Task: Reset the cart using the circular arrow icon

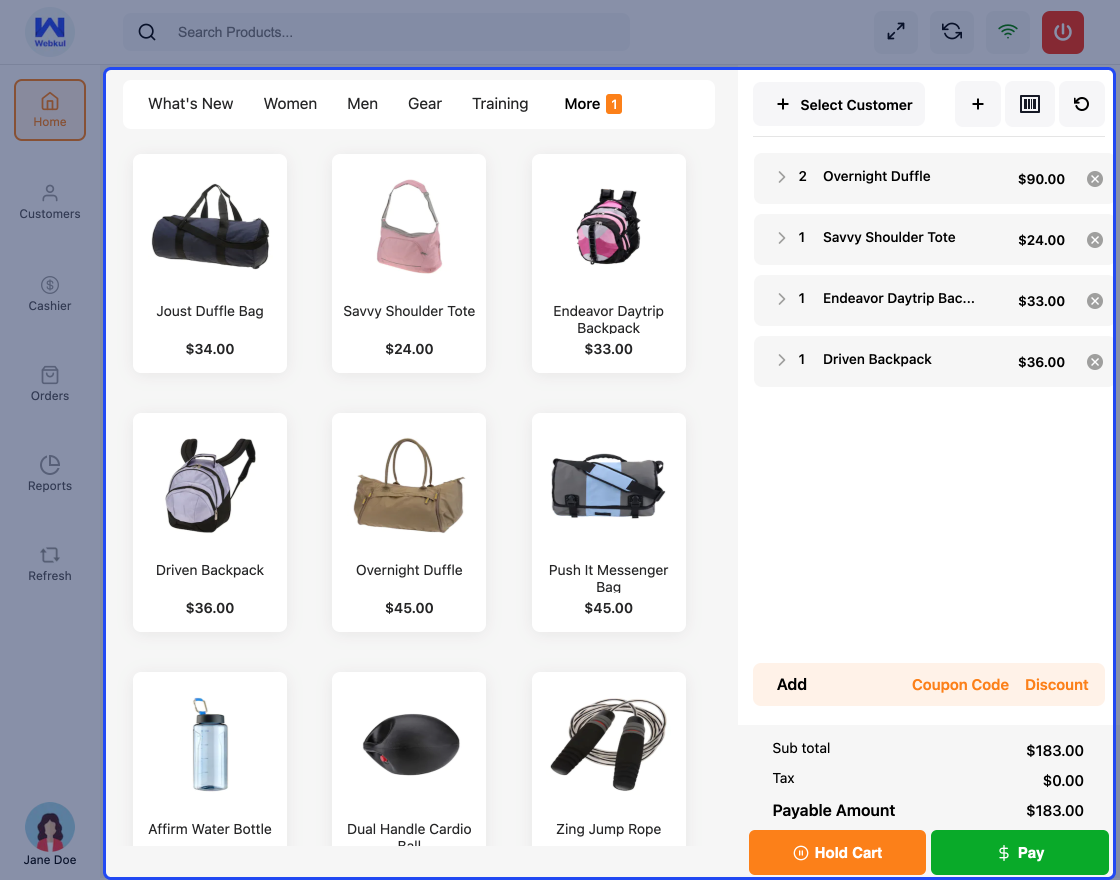Action: coord(1082,104)
